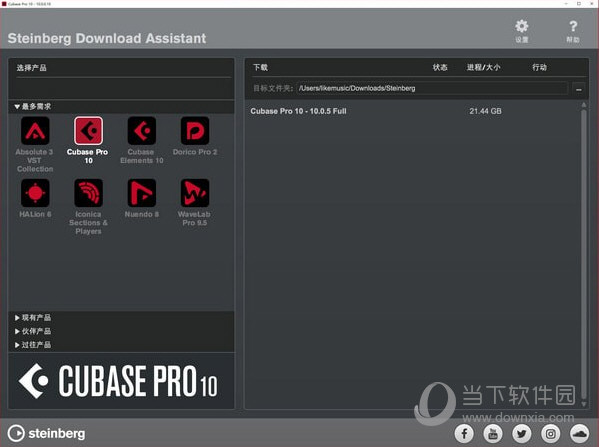Screen dimensions: 599x447
Task: Select Cubase Pro 10 - 10.0.5 Full download row
Action: 413,111
